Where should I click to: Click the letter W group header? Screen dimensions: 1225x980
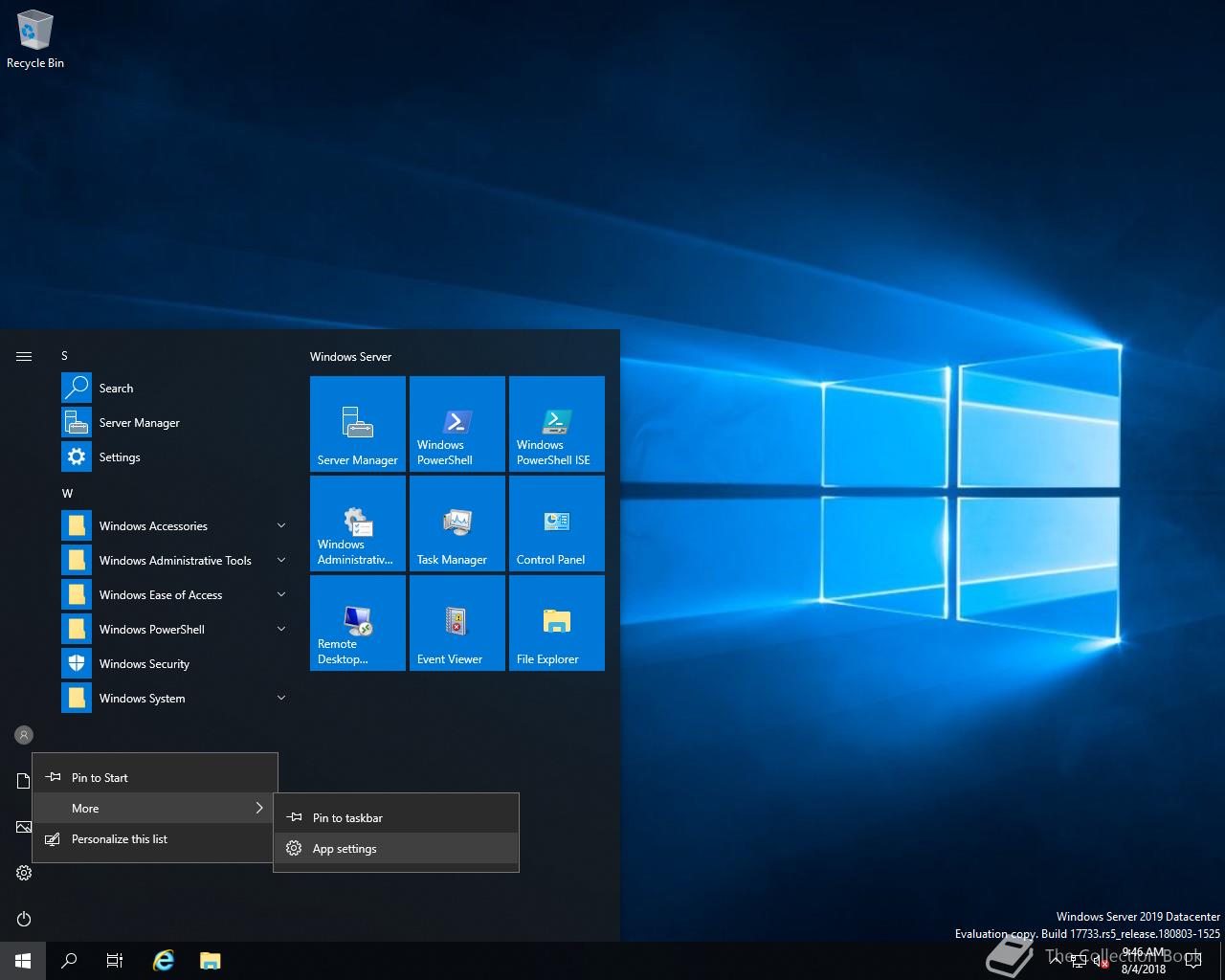(67, 493)
